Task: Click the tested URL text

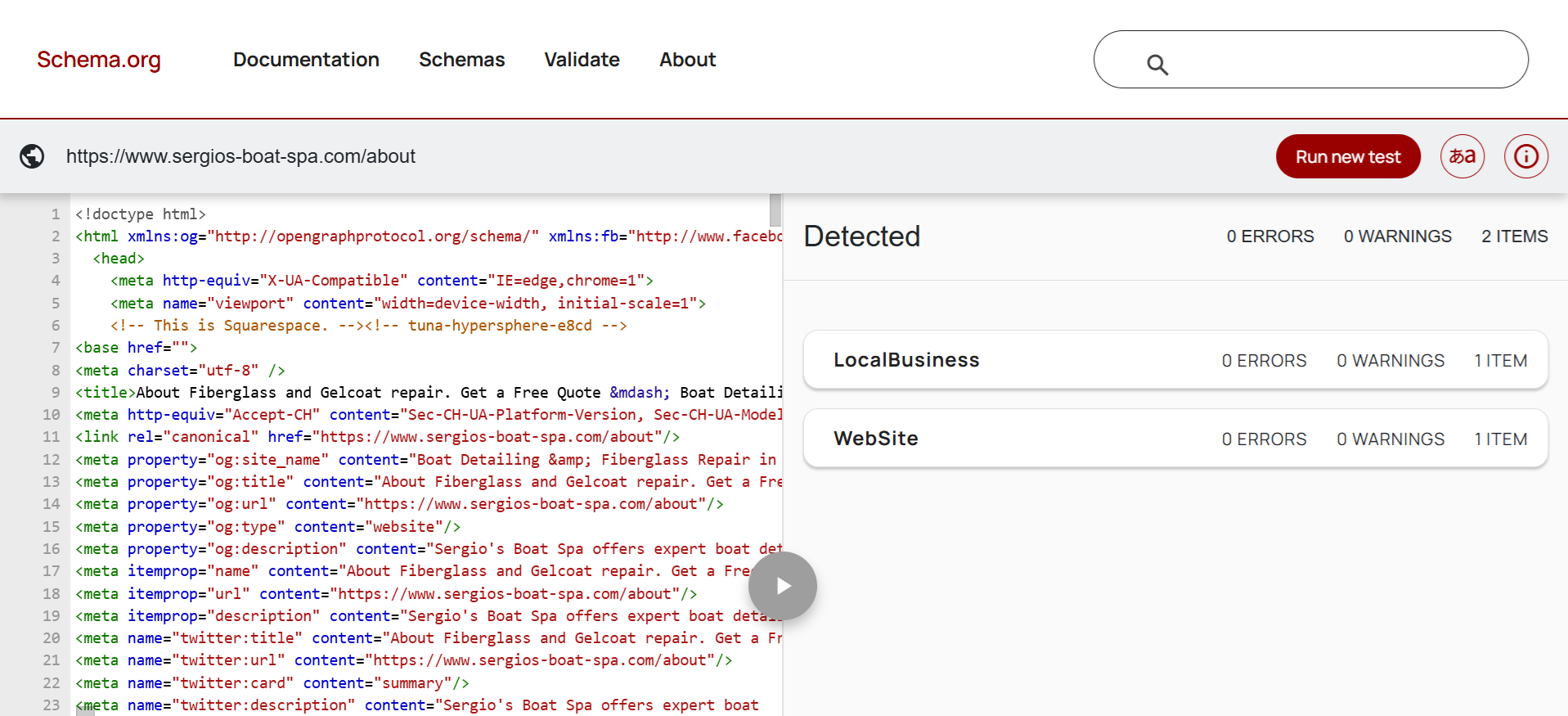Action: point(240,156)
